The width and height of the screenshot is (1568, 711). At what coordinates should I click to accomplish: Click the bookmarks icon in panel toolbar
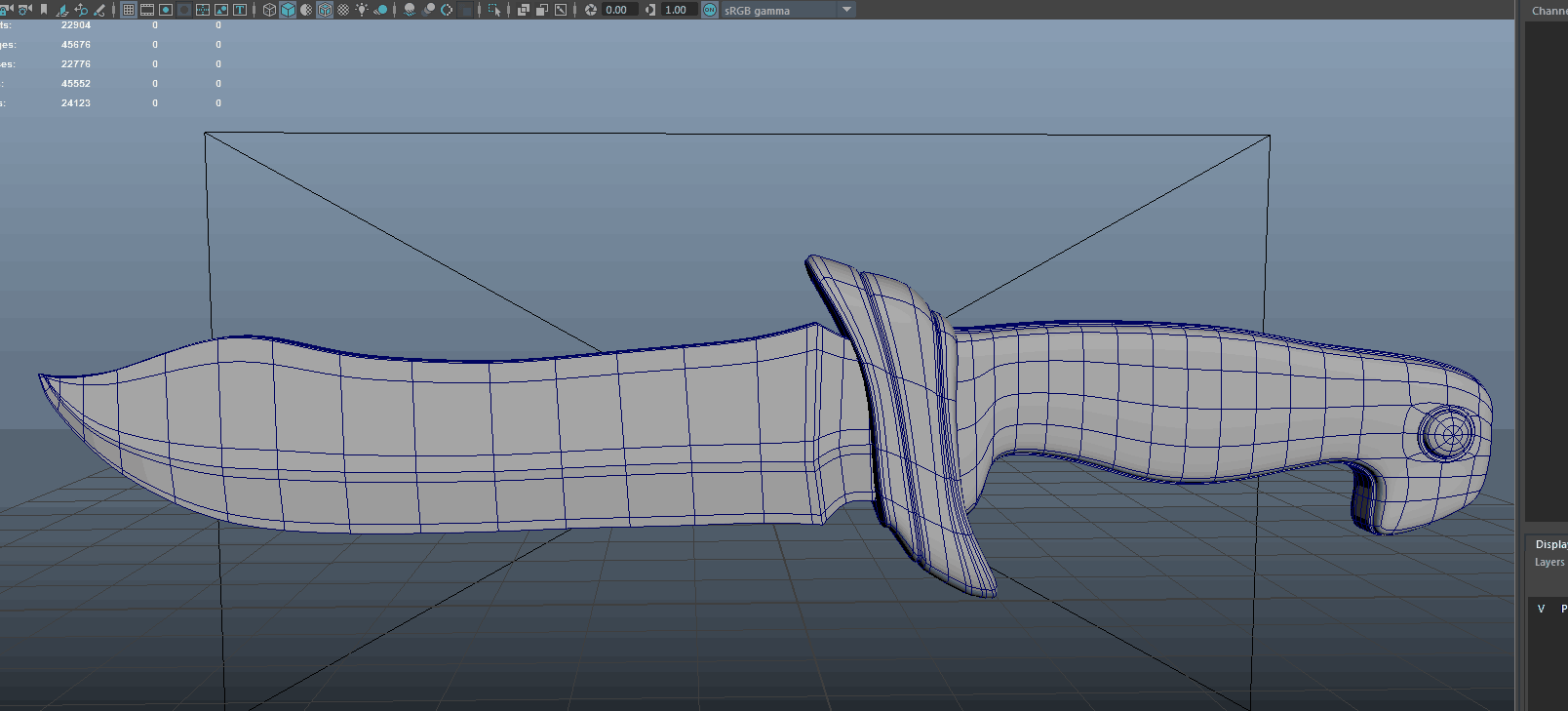pyautogui.click(x=44, y=10)
